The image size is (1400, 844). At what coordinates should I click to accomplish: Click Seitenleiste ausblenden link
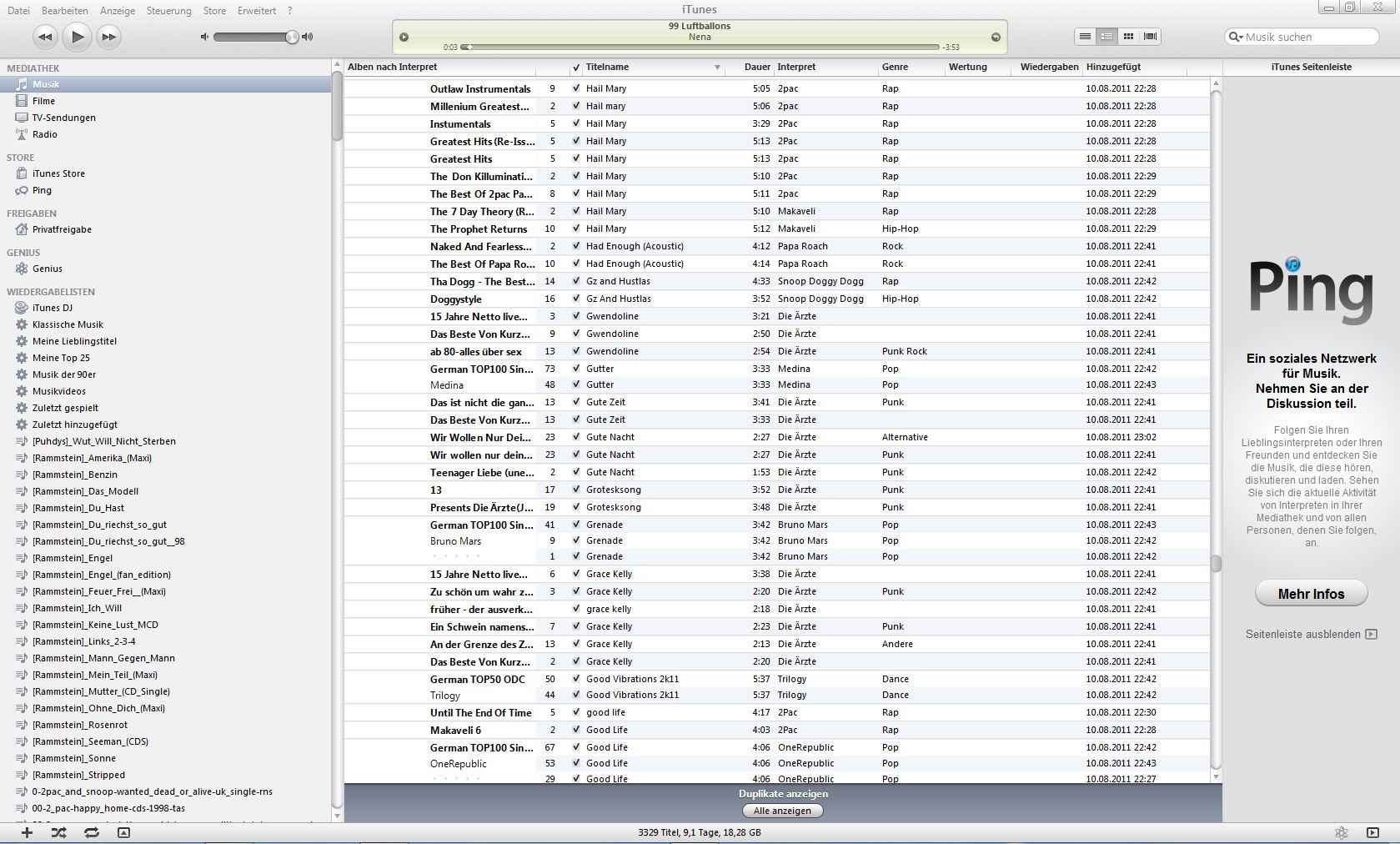(x=1311, y=635)
